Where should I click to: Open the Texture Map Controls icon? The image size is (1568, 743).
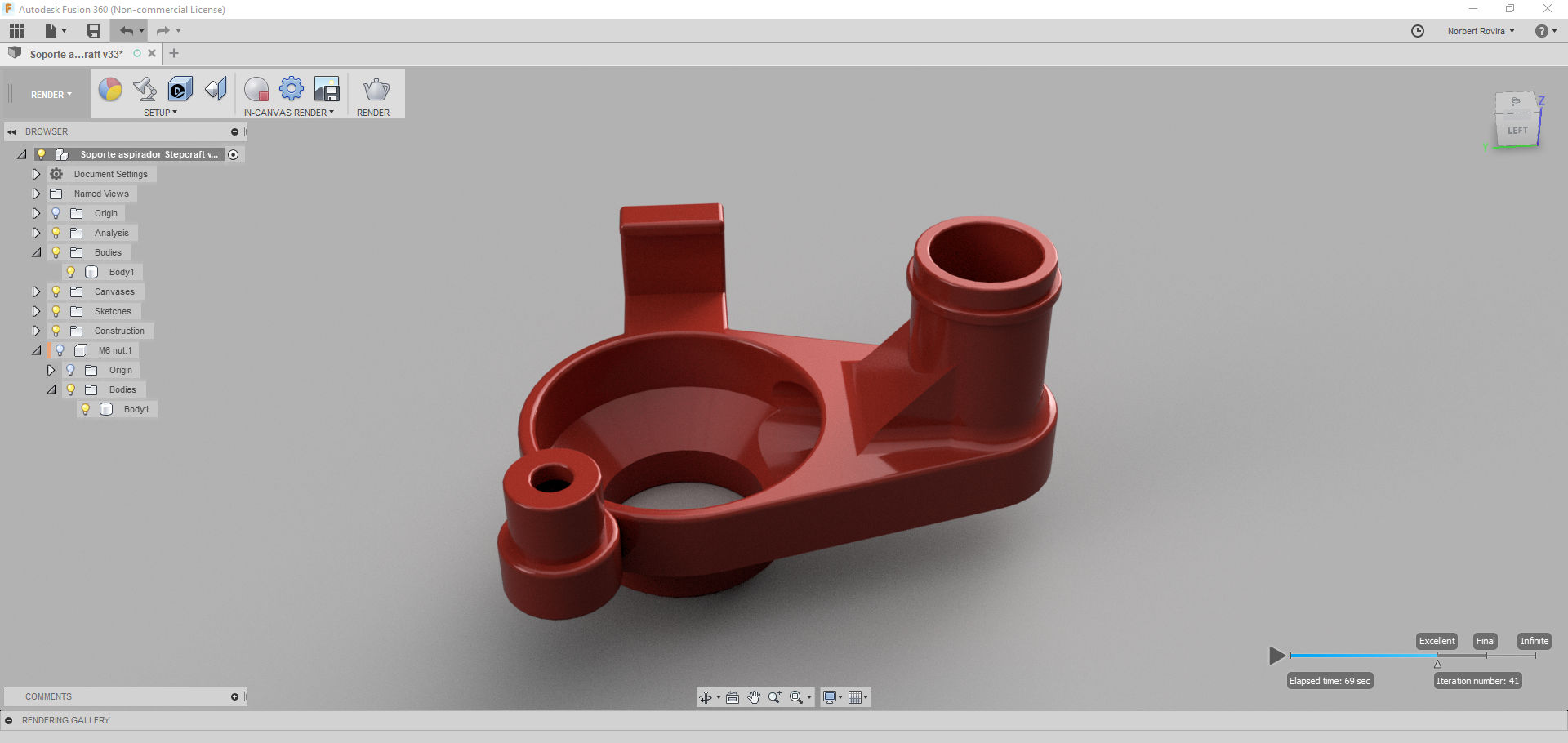(x=216, y=89)
